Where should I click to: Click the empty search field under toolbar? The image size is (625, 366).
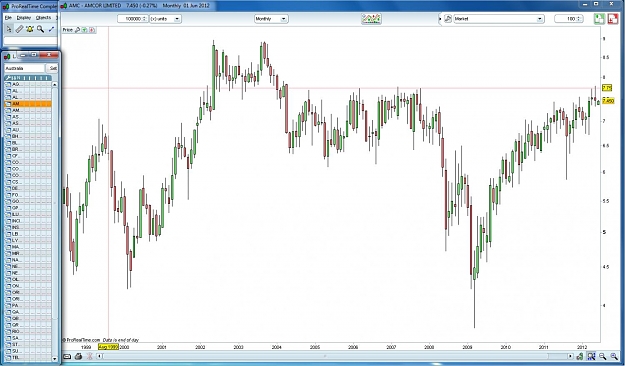(x=30, y=41)
